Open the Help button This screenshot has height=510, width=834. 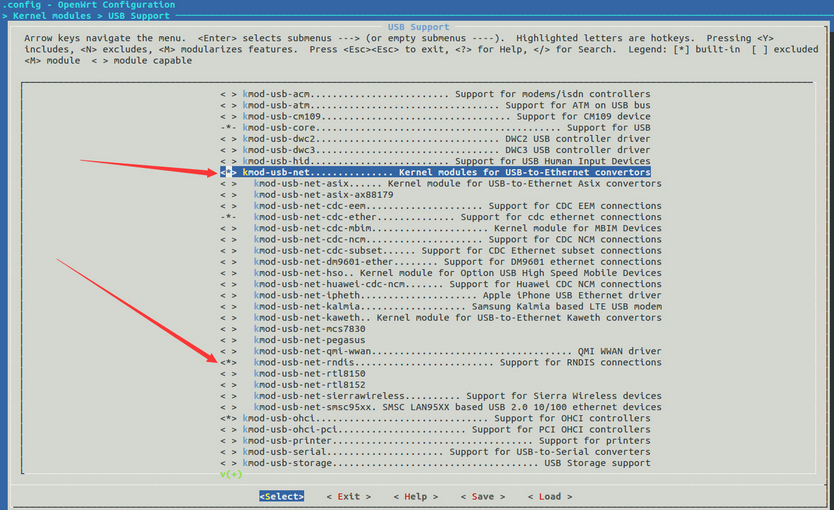click(415, 496)
